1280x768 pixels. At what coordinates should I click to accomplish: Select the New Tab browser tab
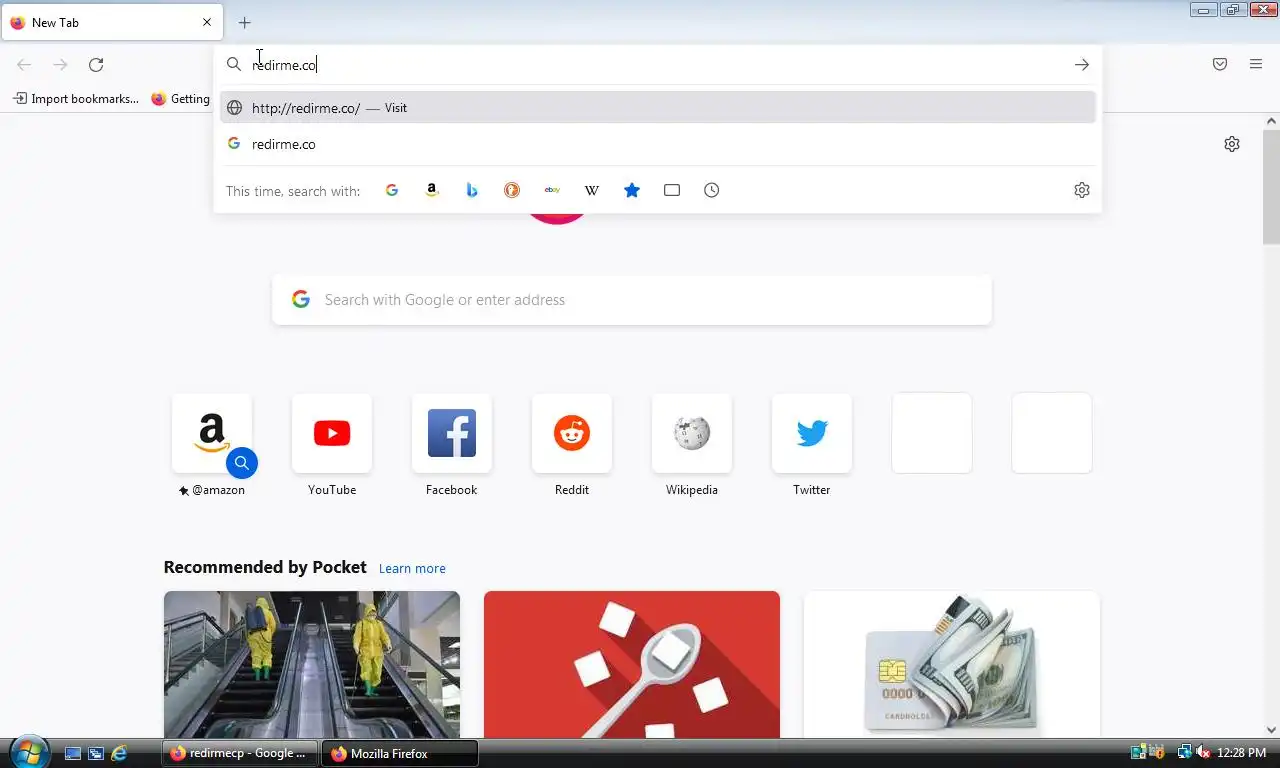point(112,22)
